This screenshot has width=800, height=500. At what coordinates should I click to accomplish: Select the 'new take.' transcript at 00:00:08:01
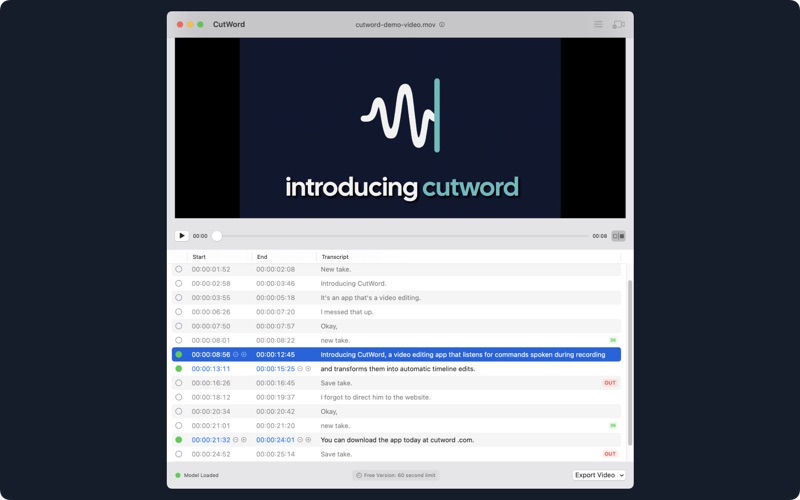click(x=335, y=340)
